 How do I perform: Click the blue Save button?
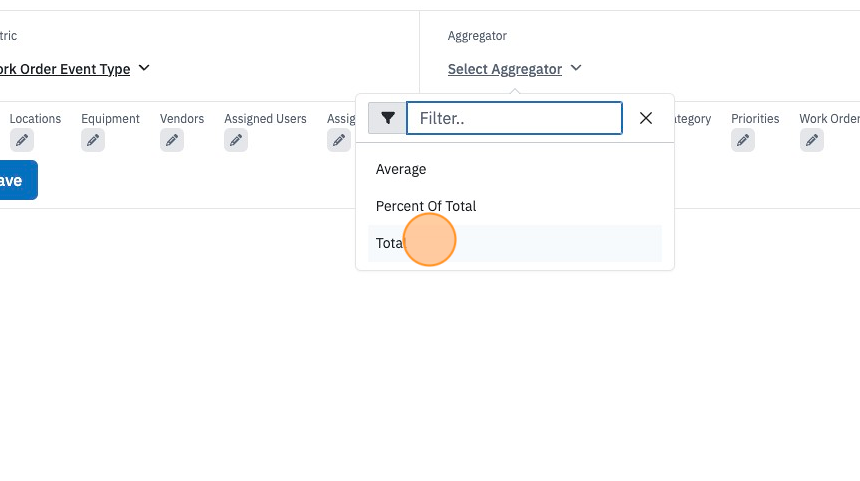click(x=15, y=180)
